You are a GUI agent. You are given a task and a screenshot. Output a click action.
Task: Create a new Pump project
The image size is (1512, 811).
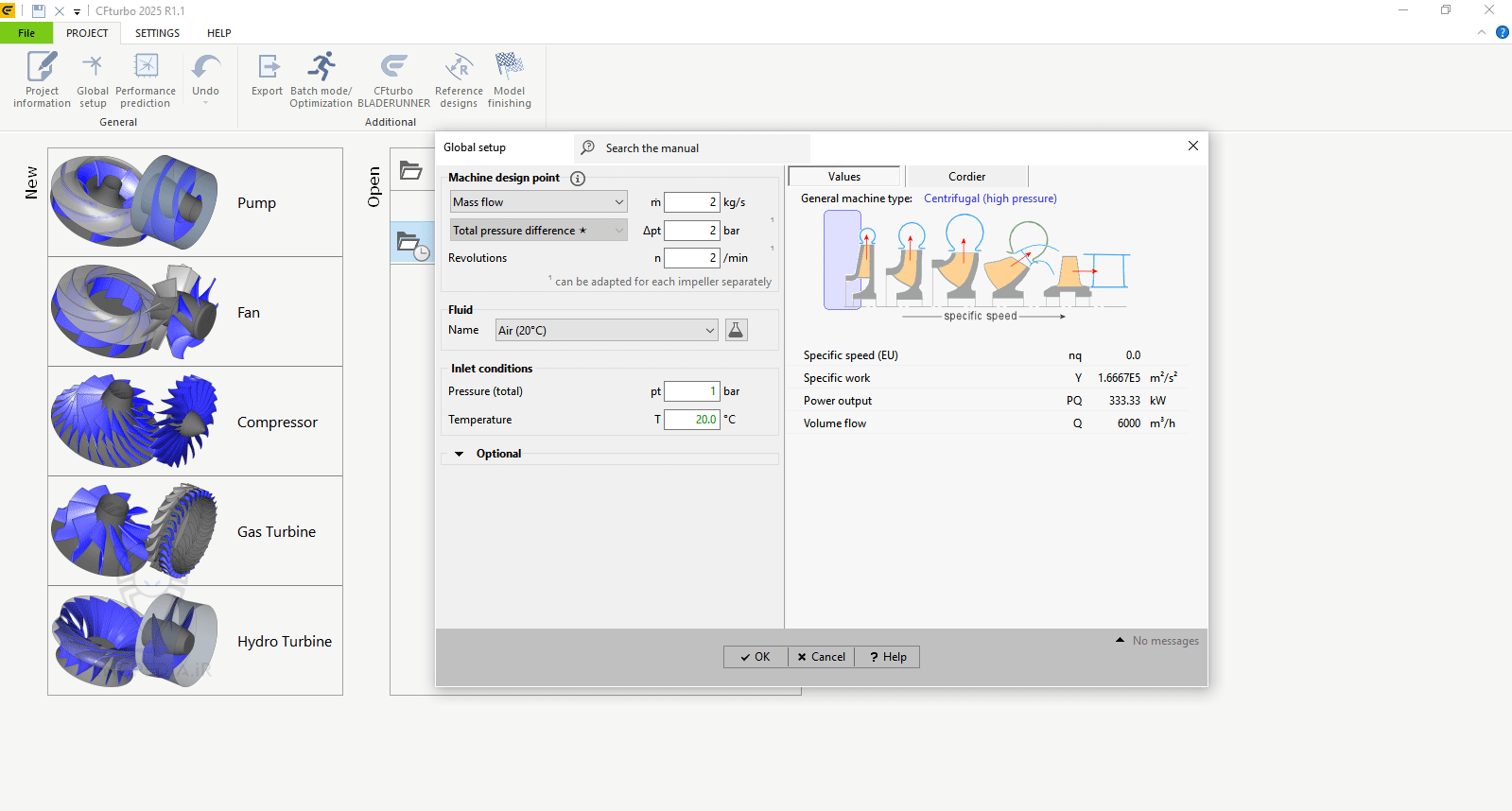[195, 202]
